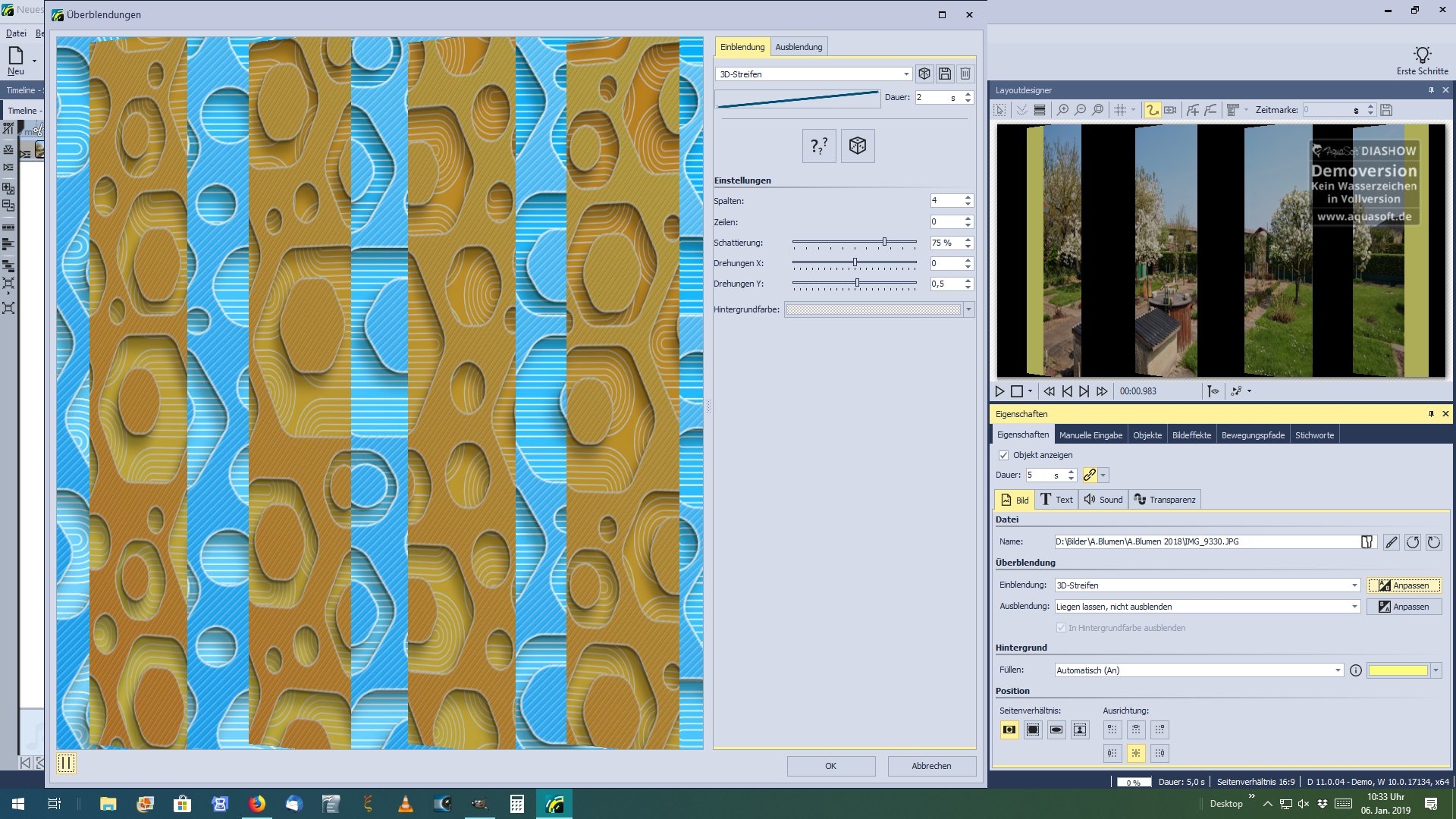Click Abbrechen to cancel the dialog
The width and height of the screenshot is (1456, 819).
[x=931, y=766]
